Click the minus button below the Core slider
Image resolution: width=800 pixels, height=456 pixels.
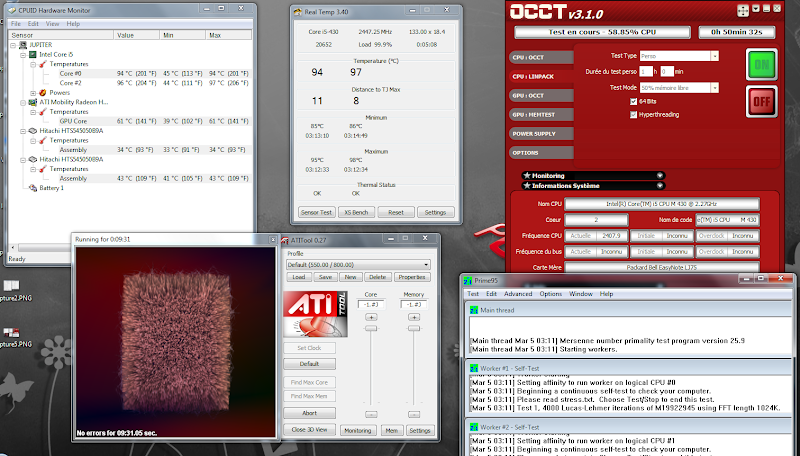click(371, 415)
